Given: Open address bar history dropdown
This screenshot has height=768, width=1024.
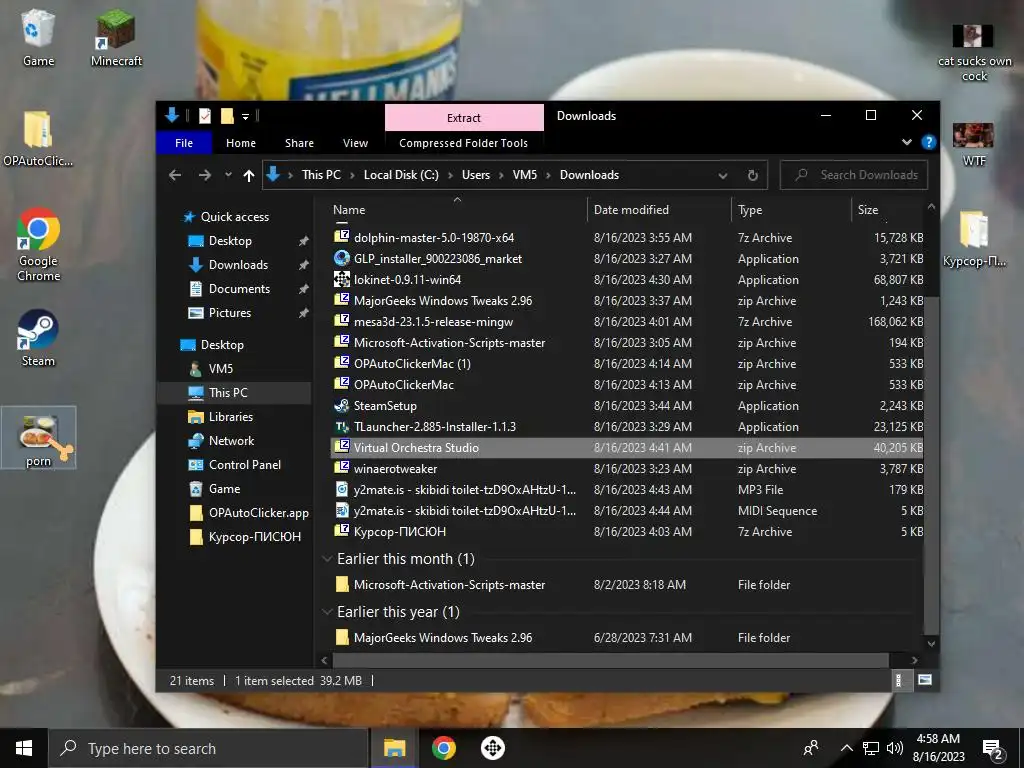Looking at the screenshot, I should pyautogui.click(x=722, y=175).
